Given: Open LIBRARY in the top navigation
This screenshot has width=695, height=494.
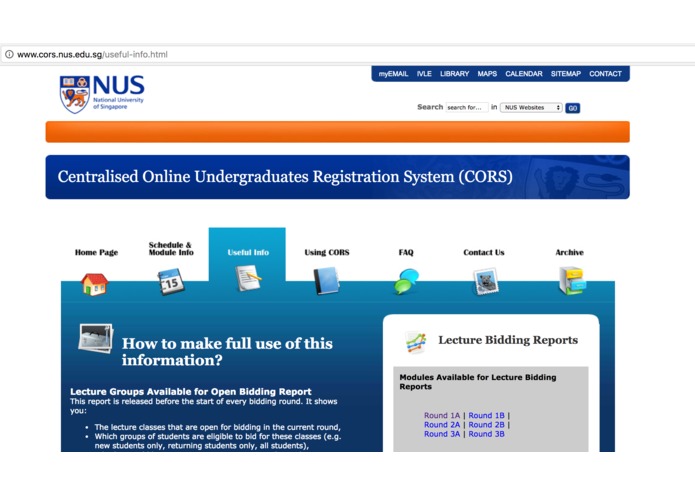Looking at the screenshot, I should (x=454, y=74).
